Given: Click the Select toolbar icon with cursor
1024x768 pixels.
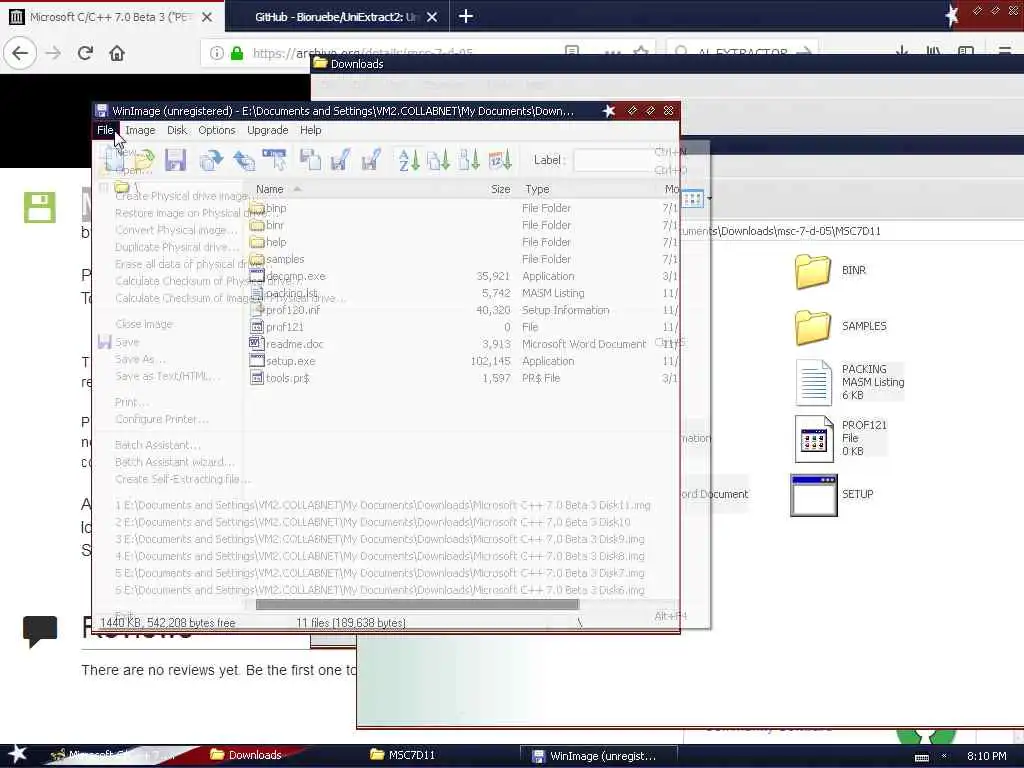Looking at the screenshot, I should click(274, 160).
